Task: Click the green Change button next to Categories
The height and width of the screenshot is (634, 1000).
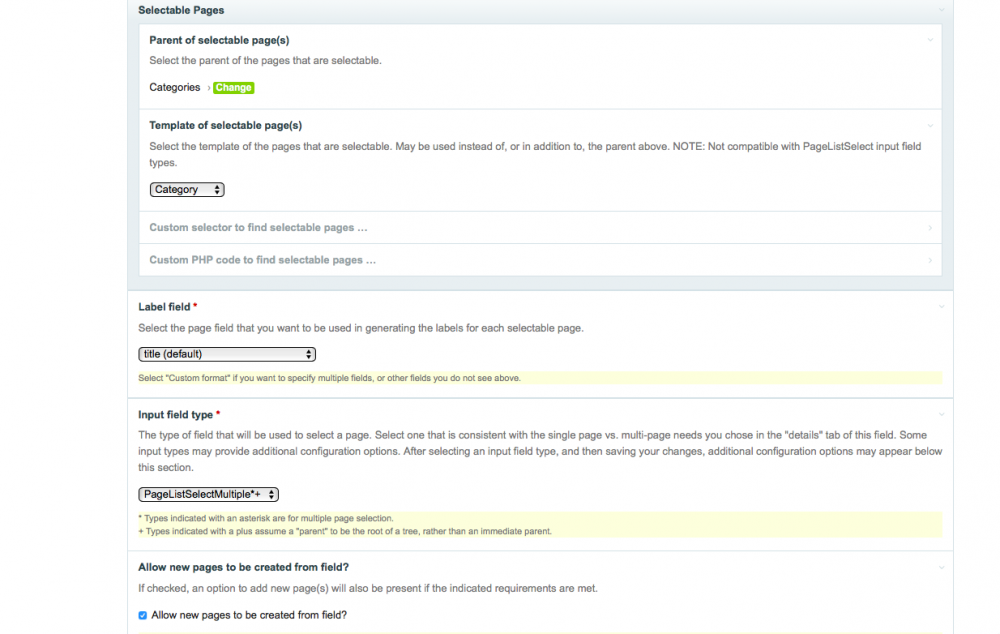Action: 233,88
